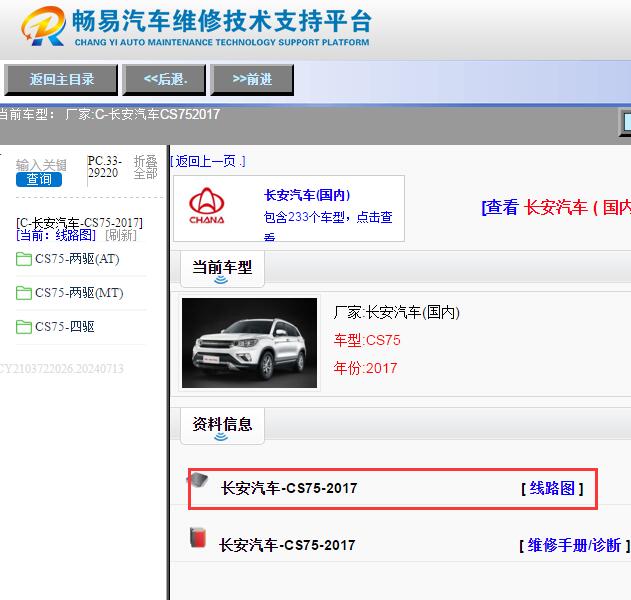Select the 资料信息 tab
This screenshot has height=600, width=631.
[x=222, y=425]
